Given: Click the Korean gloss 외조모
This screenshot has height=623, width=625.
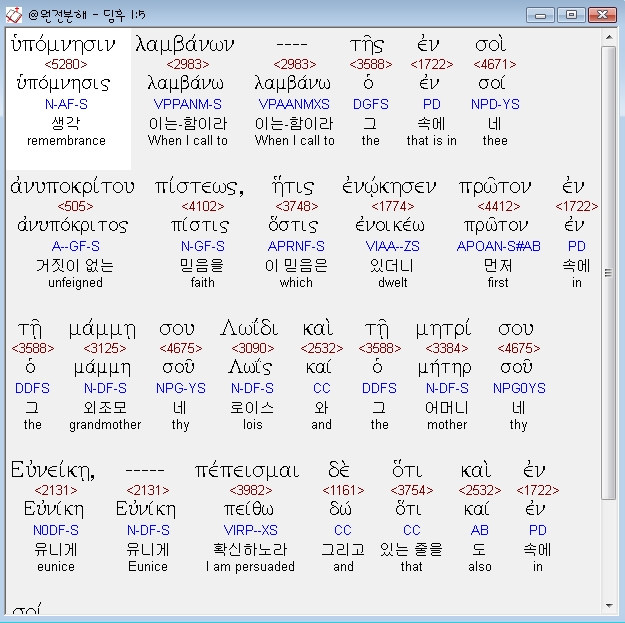Looking at the screenshot, I should 105,407.
